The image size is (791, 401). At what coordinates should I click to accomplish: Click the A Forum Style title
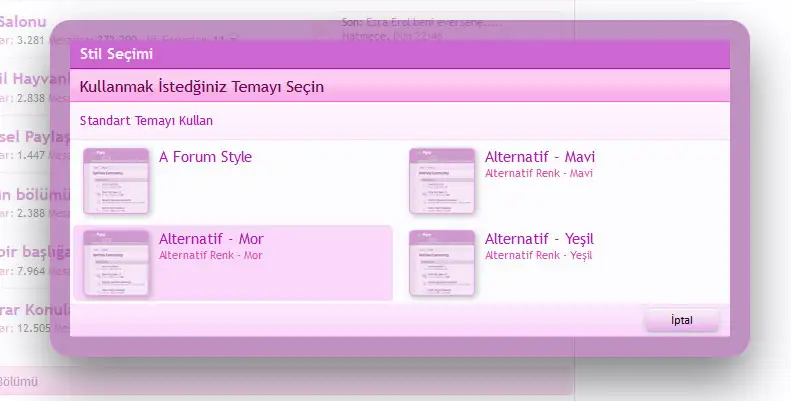pyautogui.click(x=205, y=157)
